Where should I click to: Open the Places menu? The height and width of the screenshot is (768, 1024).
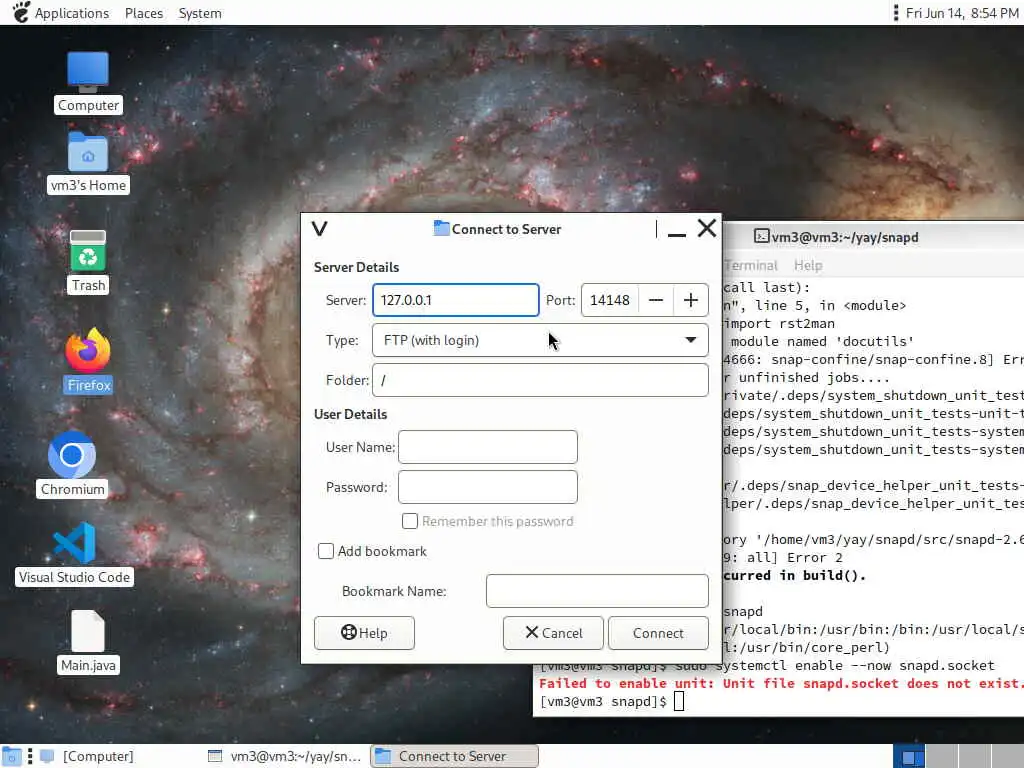coord(144,13)
